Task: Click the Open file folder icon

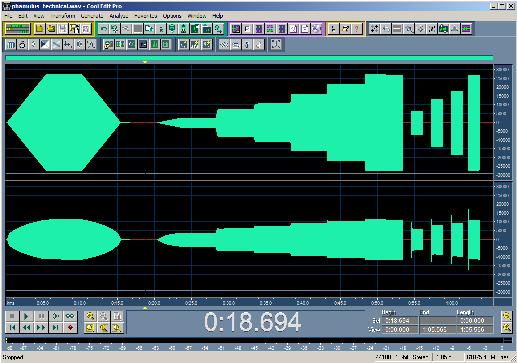Action: 51,29
